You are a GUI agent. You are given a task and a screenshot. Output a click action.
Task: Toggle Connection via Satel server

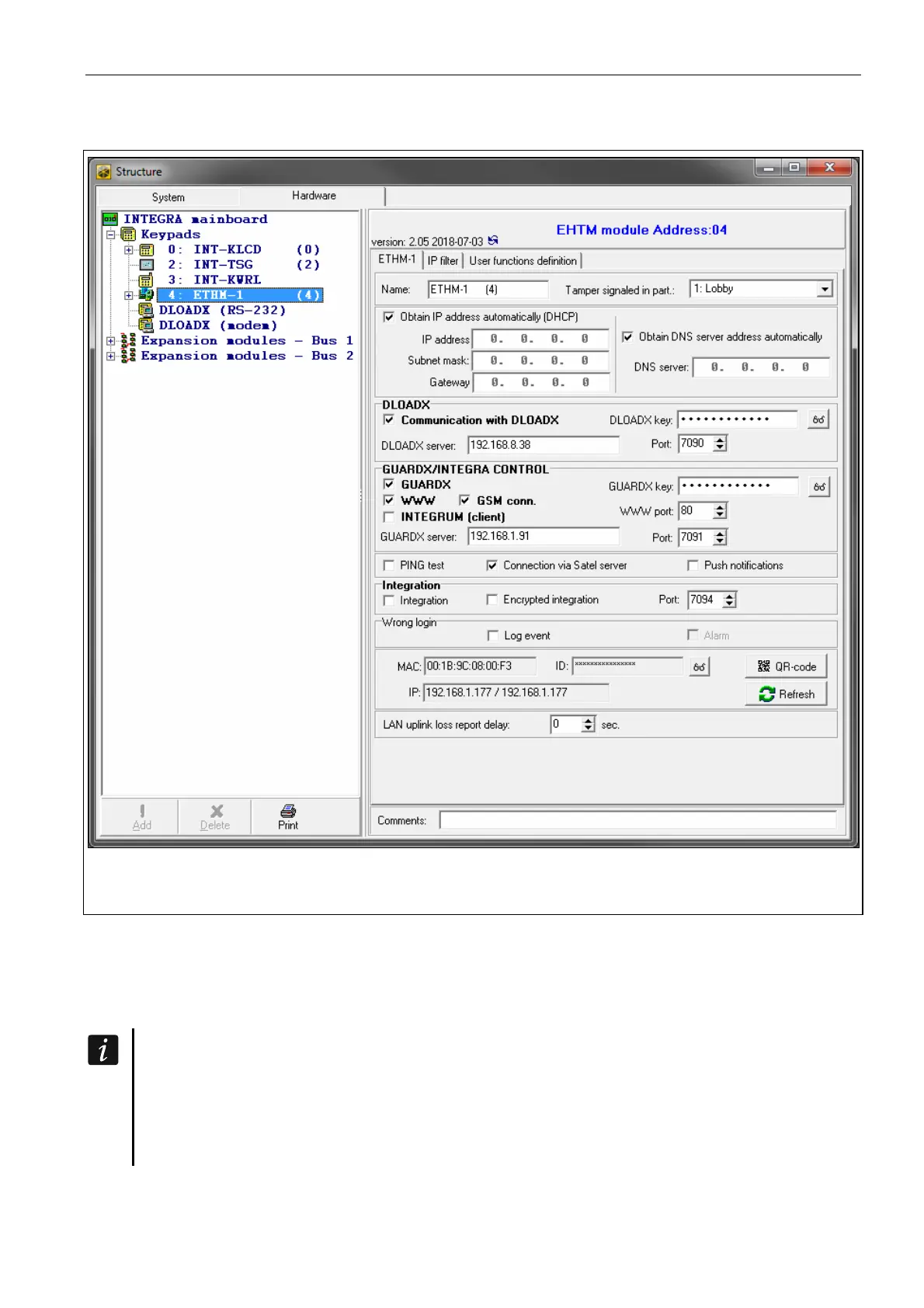click(x=492, y=565)
